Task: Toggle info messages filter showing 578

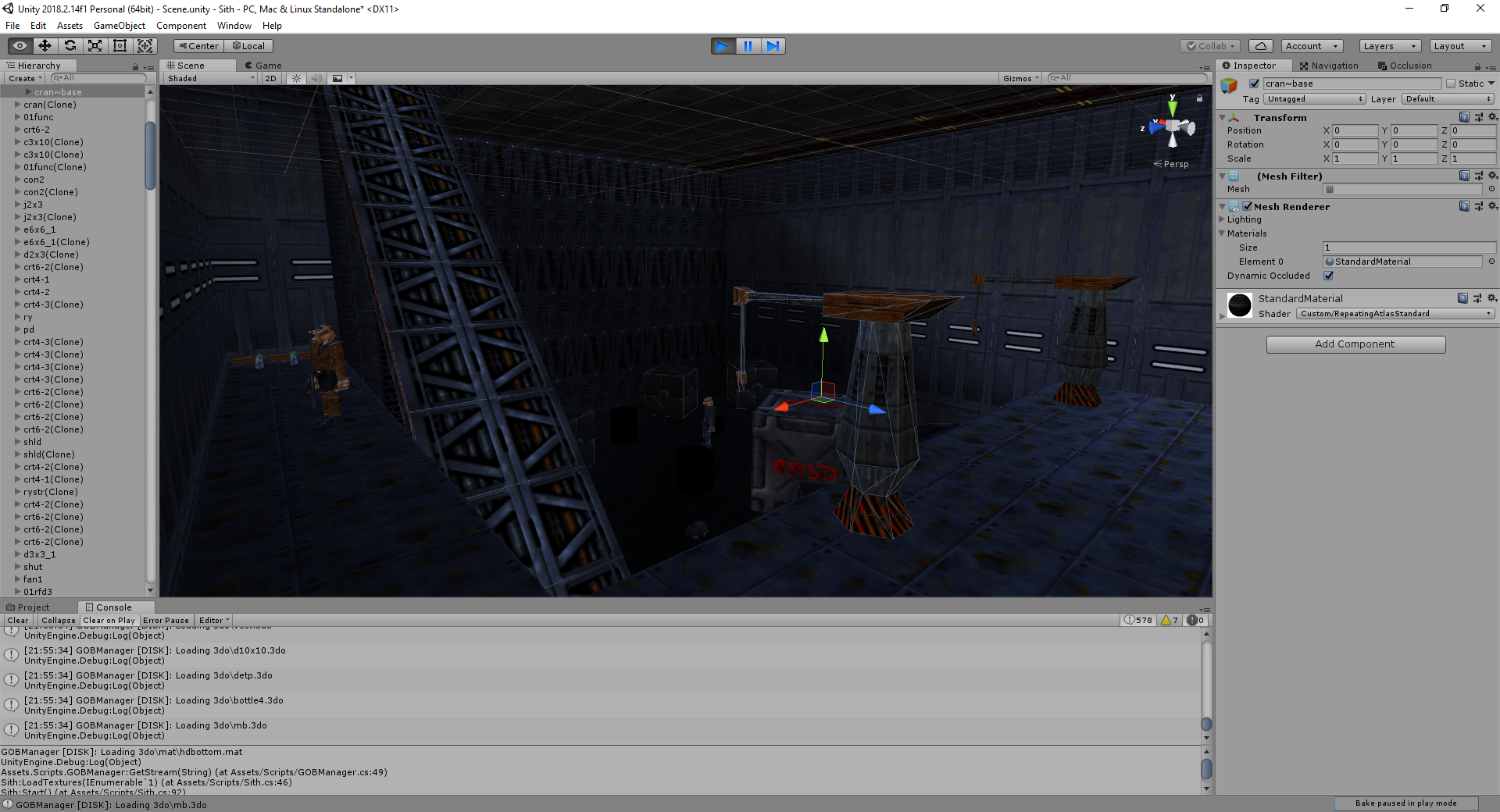Action: point(1138,620)
